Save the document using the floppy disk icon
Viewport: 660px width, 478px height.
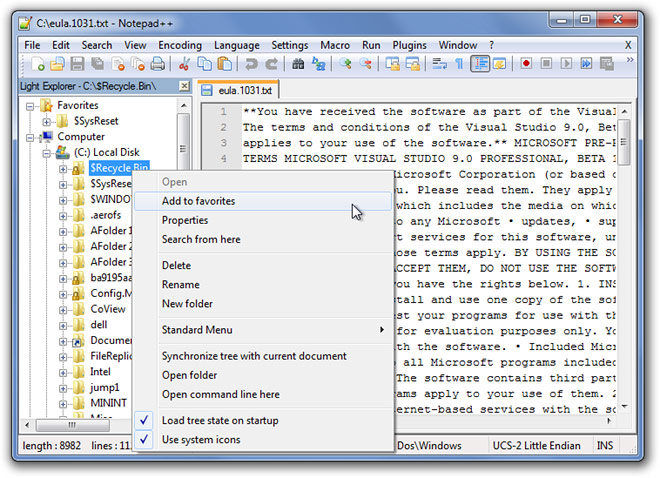coord(77,64)
